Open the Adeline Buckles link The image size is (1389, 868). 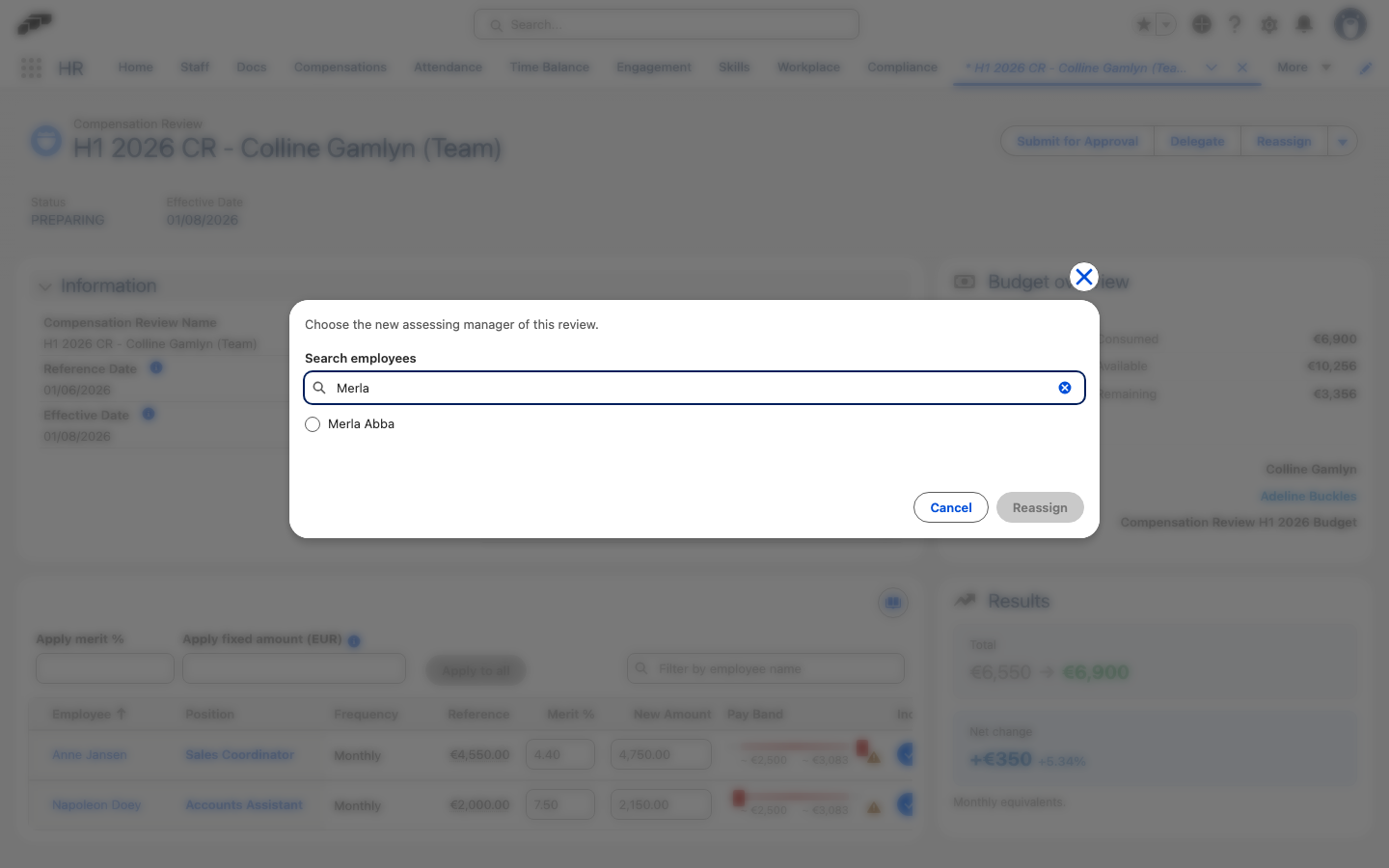1308,496
